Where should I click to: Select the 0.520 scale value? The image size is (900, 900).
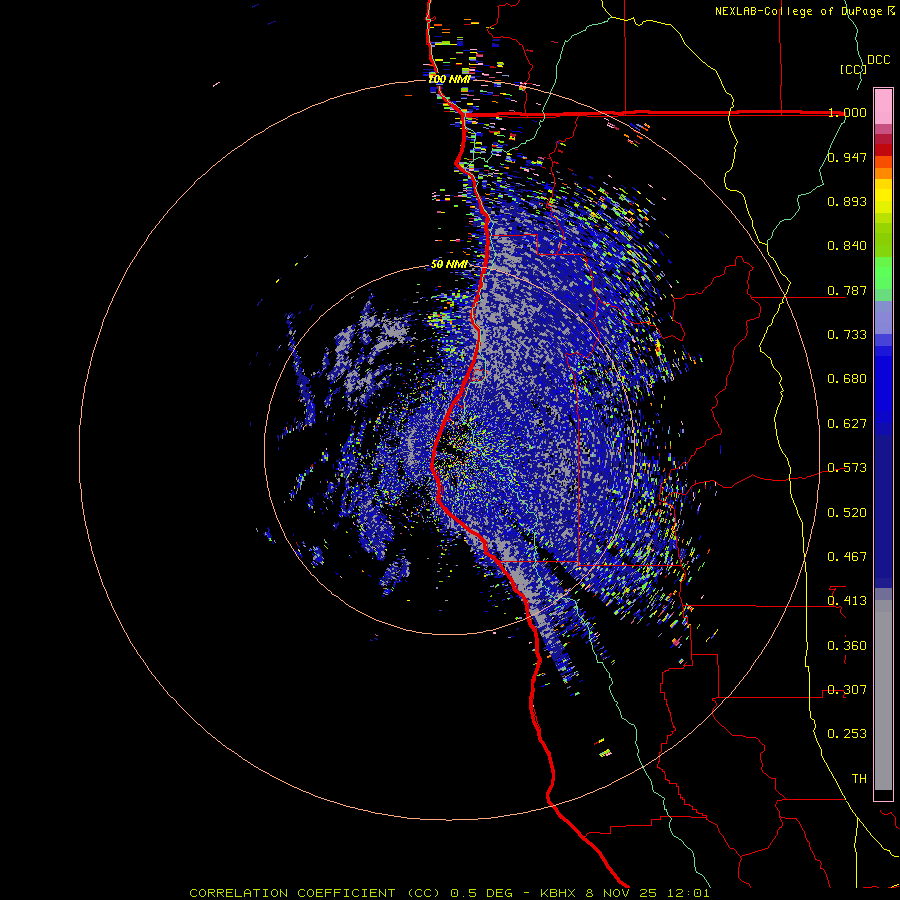847,513
